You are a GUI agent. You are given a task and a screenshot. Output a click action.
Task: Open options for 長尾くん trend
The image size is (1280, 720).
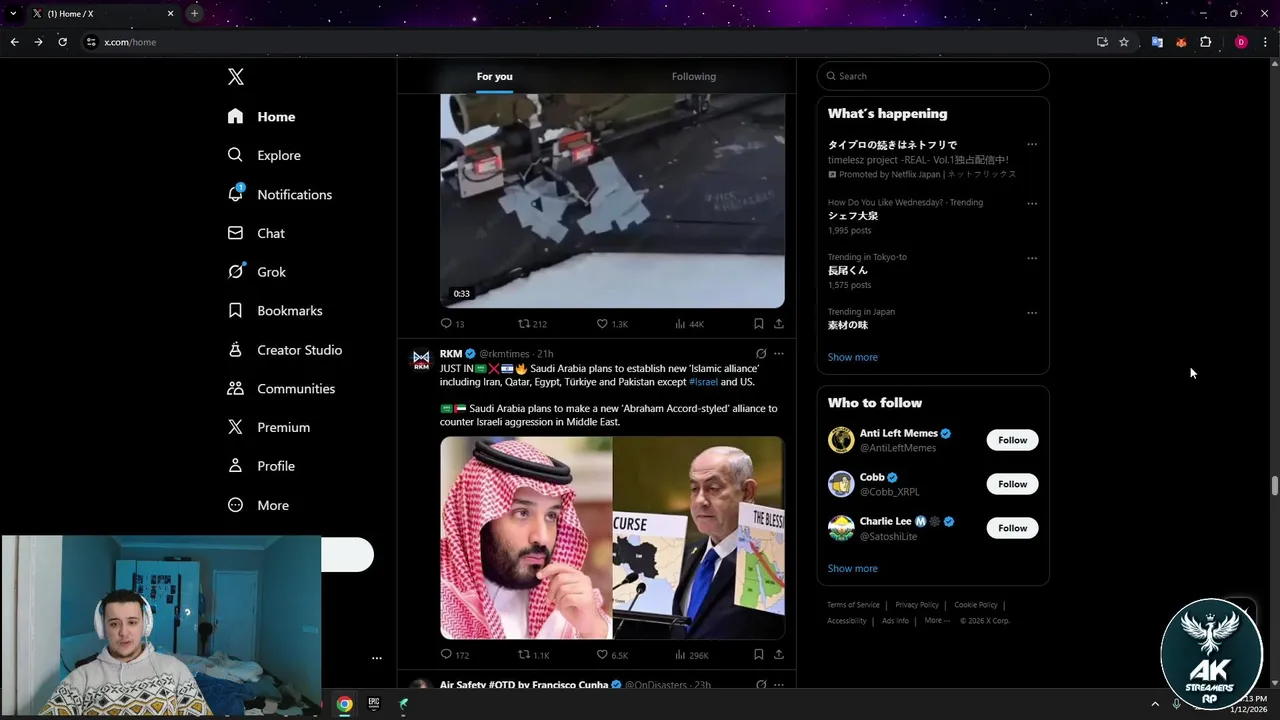click(1032, 258)
